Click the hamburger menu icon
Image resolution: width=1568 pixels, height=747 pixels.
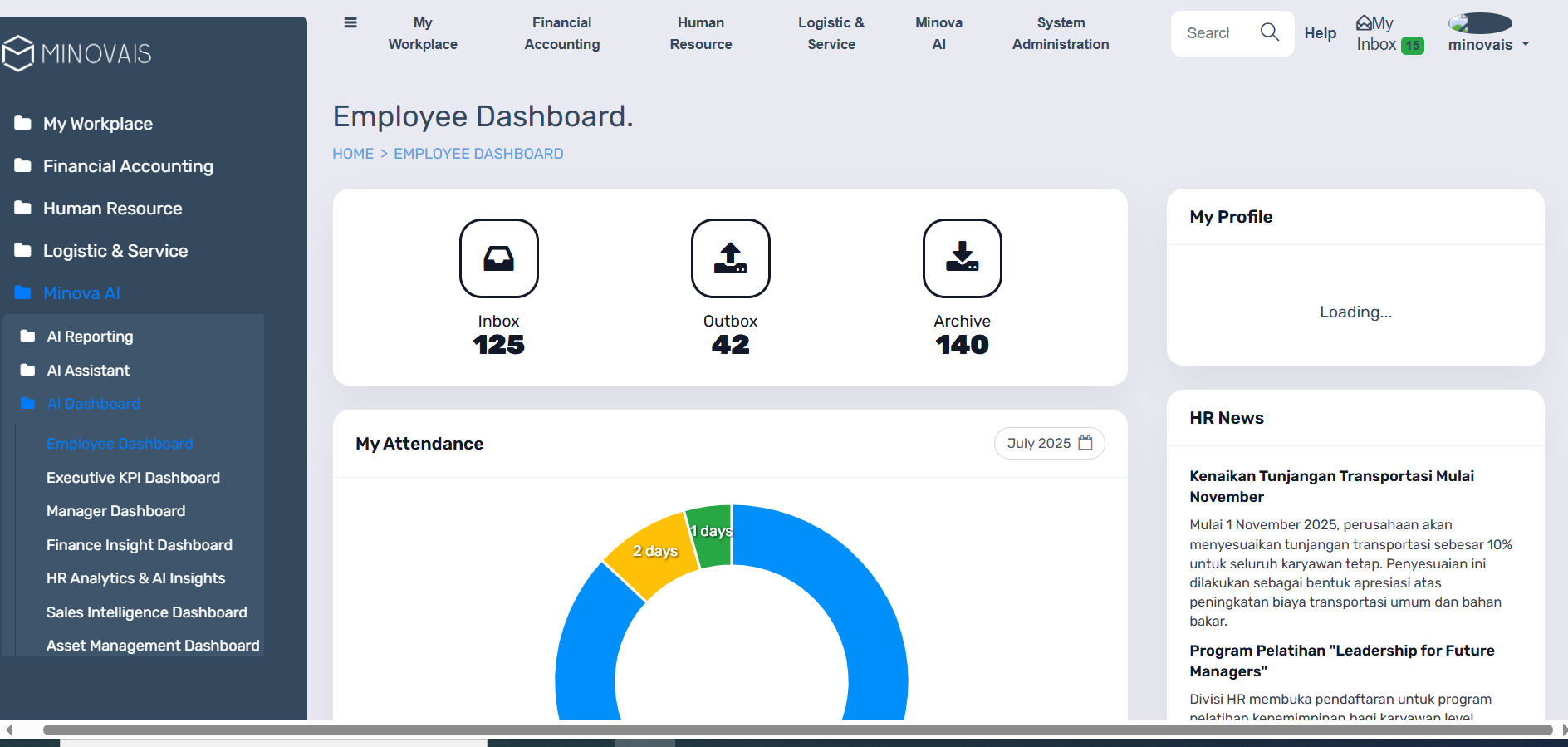pyautogui.click(x=350, y=23)
